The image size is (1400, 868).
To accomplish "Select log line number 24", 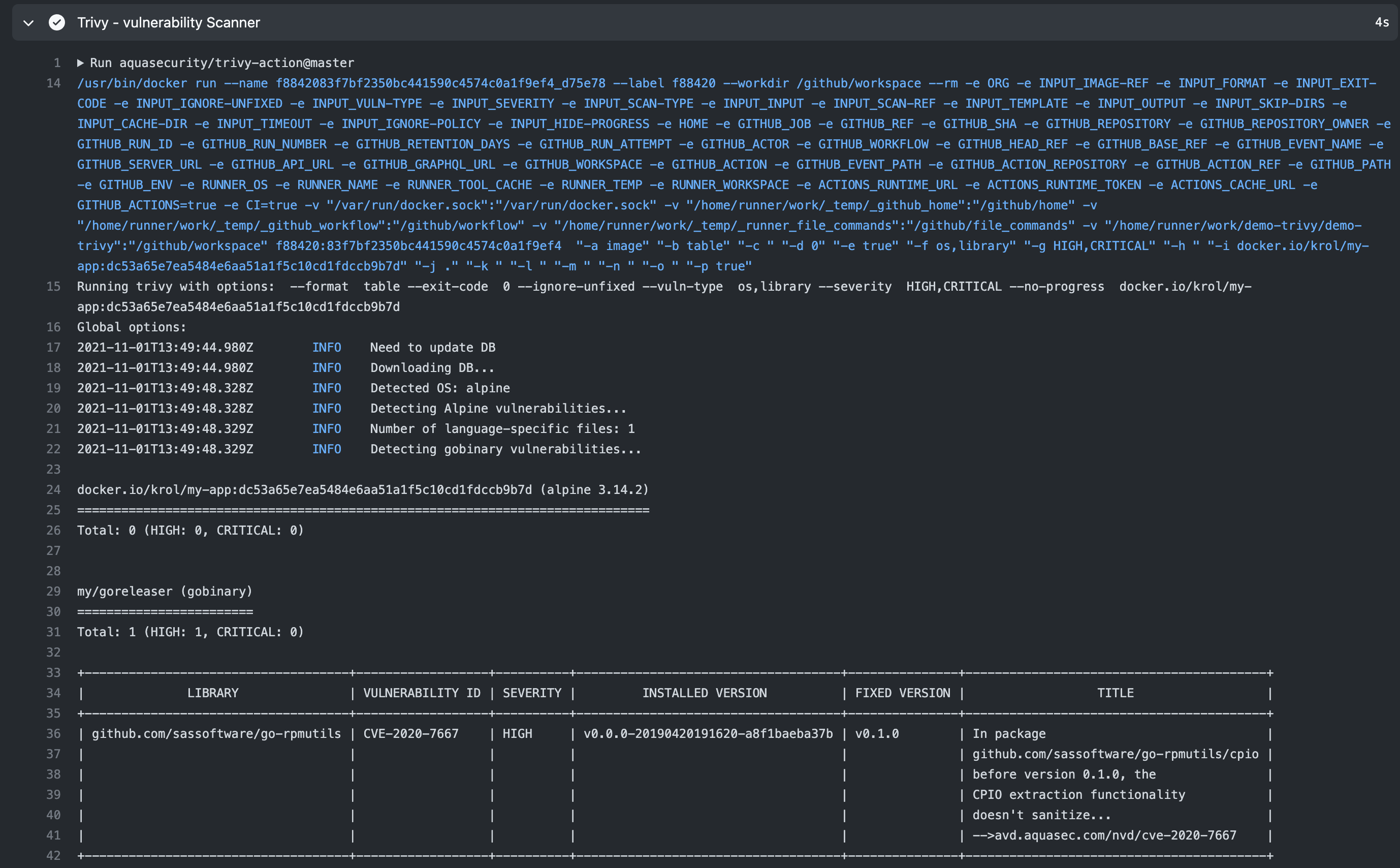I will pos(53,490).
